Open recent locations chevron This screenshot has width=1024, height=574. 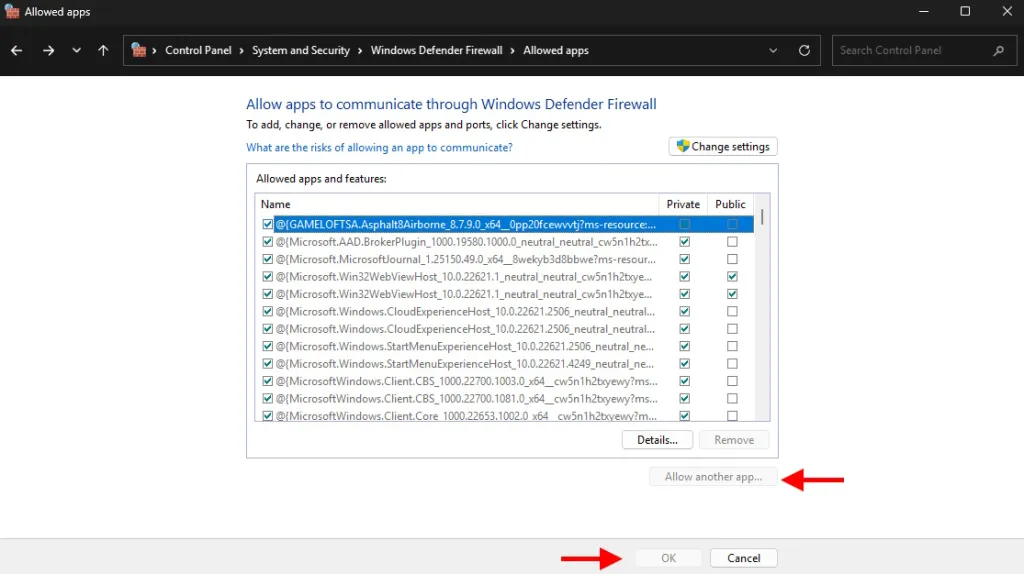pyautogui.click(x=76, y=50)
